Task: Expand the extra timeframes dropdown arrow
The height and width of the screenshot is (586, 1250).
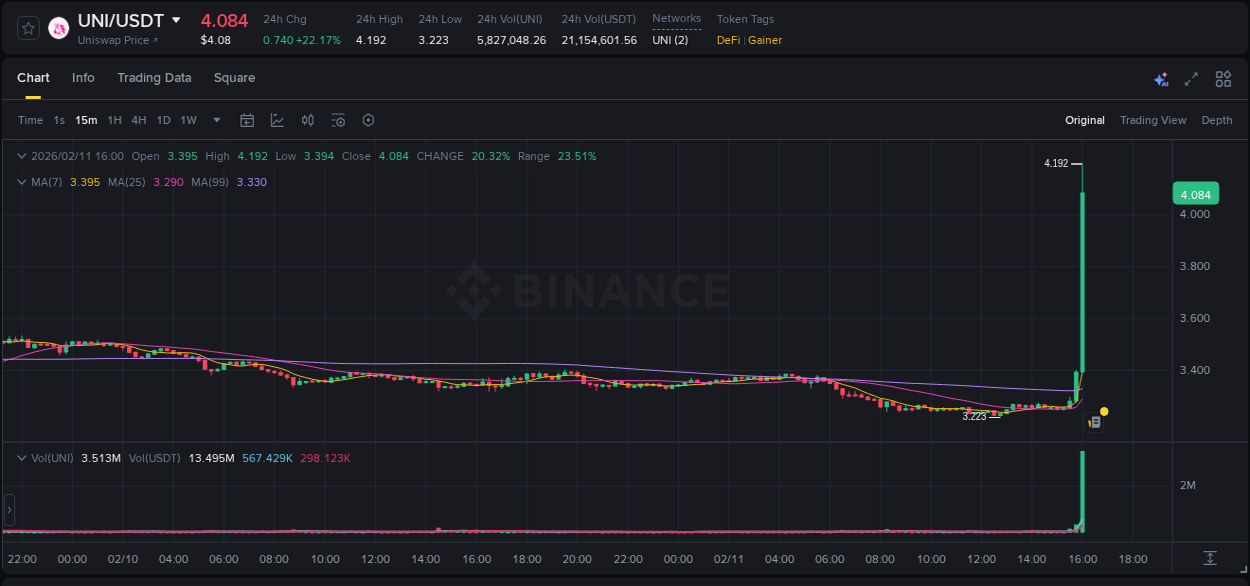Action: tap(216, 119)
